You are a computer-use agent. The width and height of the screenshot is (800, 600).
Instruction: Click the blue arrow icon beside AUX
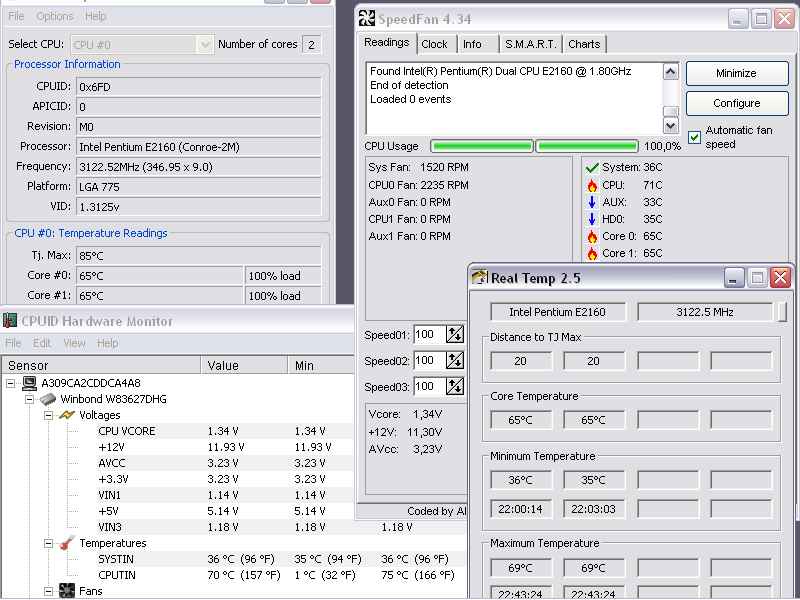[592, 202]
